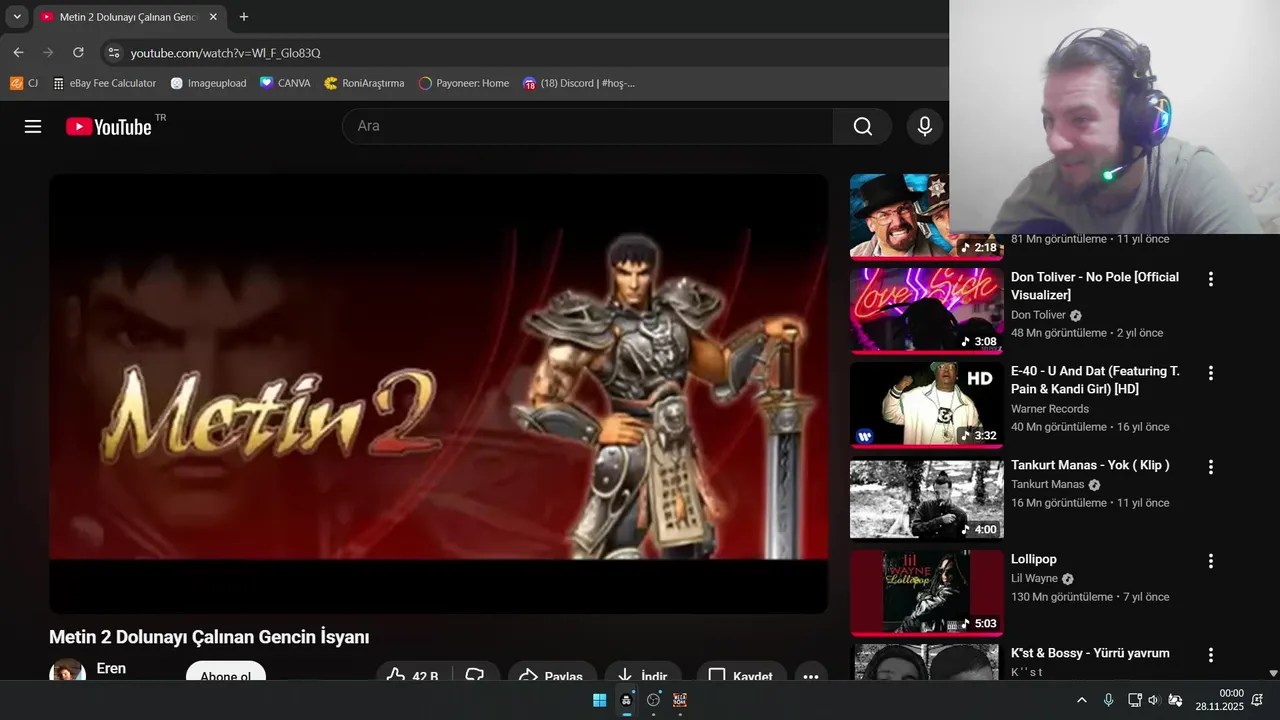This screenshot has height=720, width=1280.
Task: Go forward with the browser forward arrow
Action: point(48,52)
